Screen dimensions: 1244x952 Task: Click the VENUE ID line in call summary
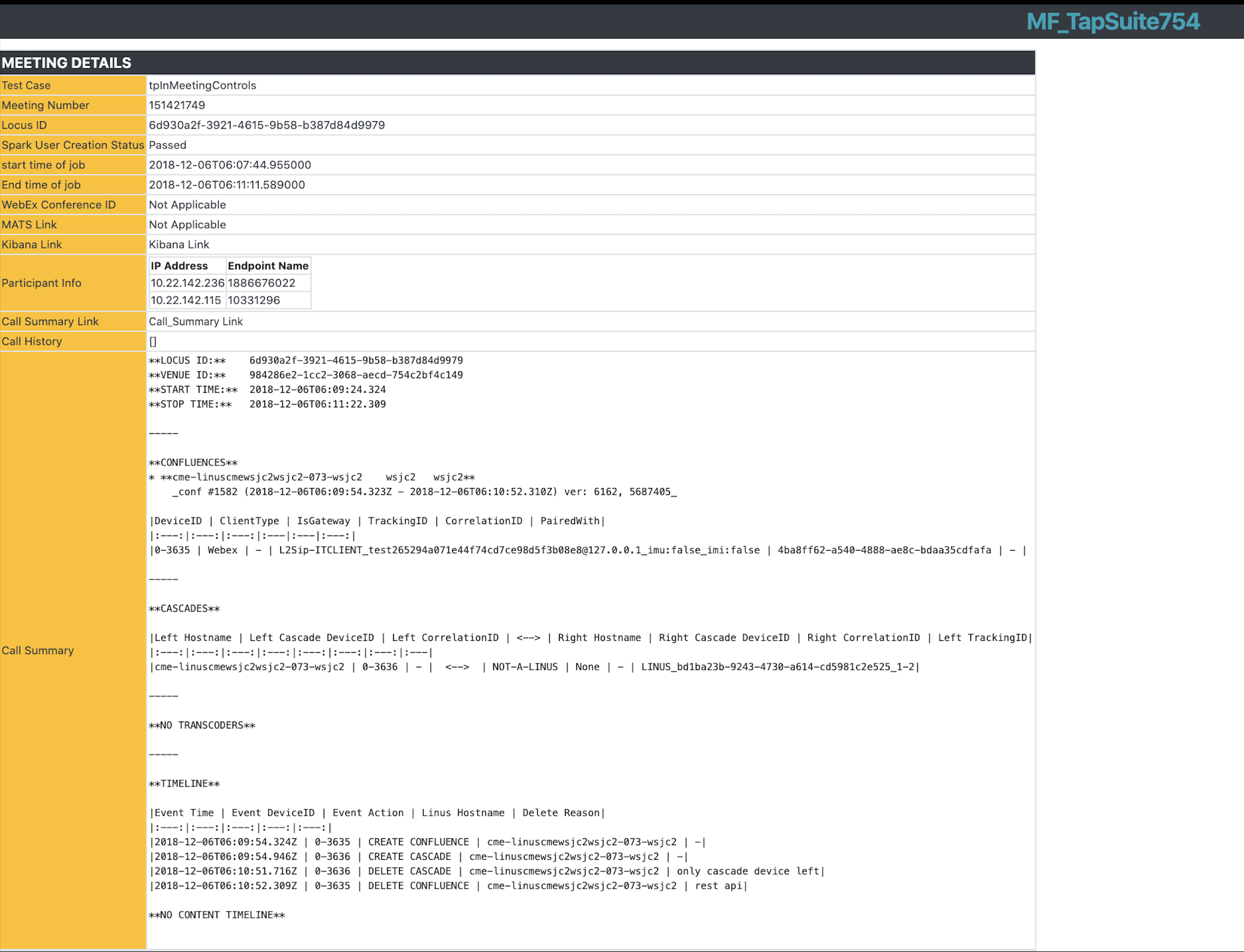[x=305, y=375]
